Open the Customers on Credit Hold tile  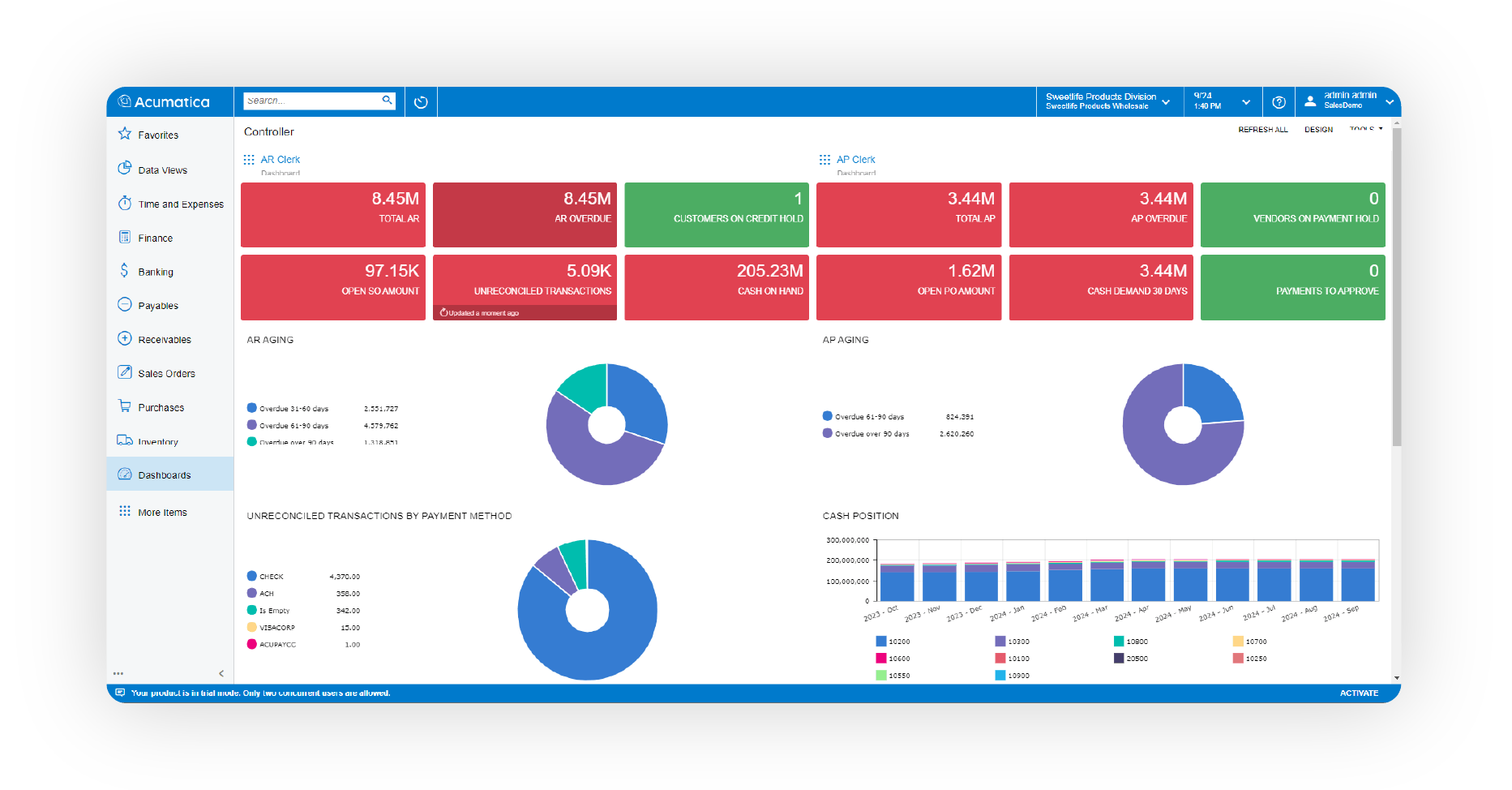717,215
